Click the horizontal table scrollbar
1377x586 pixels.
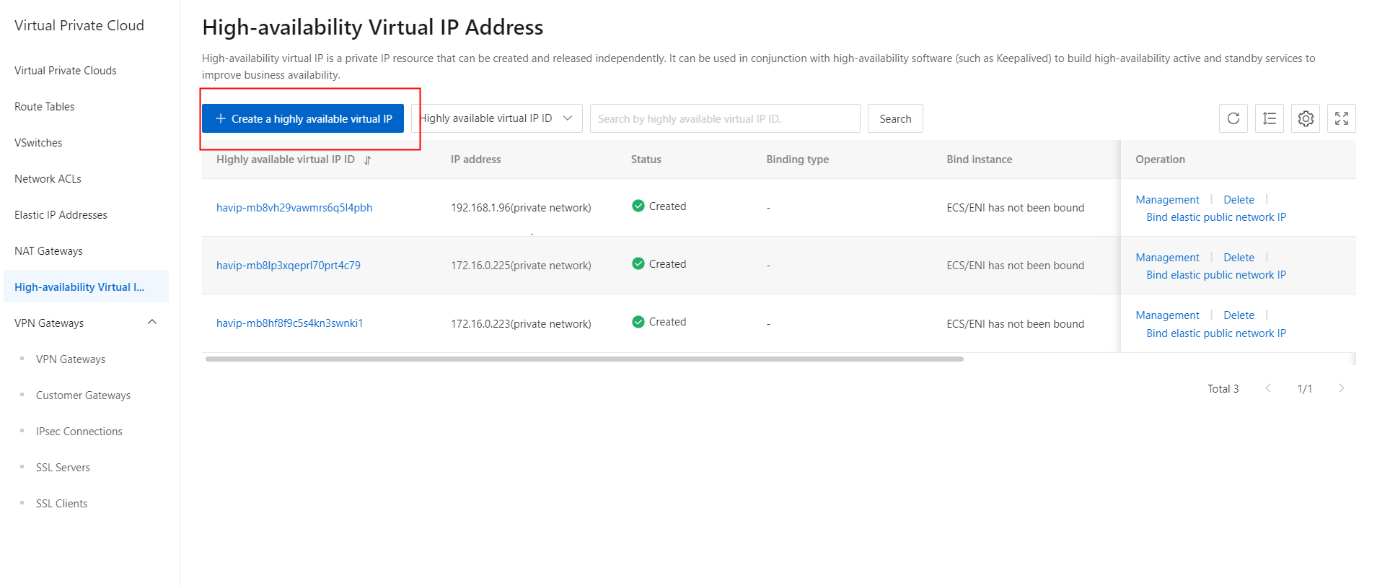point(584,358)
